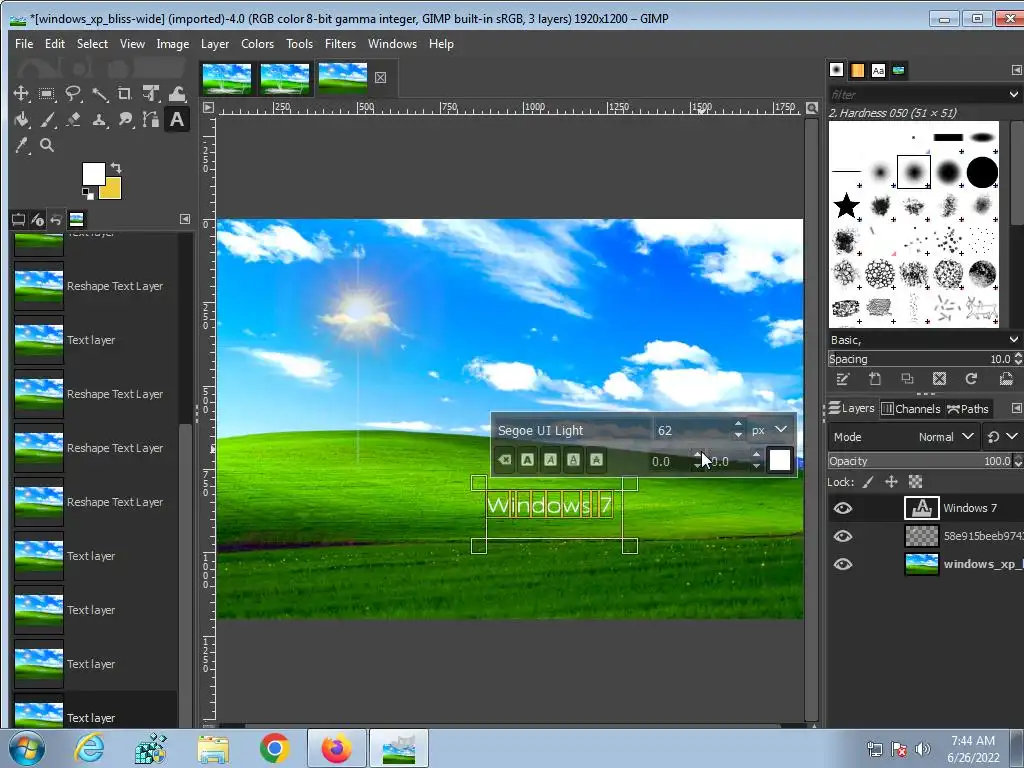
Task: Open Layers dock tab configuration arrow
Action: [x=1016, y=408]
